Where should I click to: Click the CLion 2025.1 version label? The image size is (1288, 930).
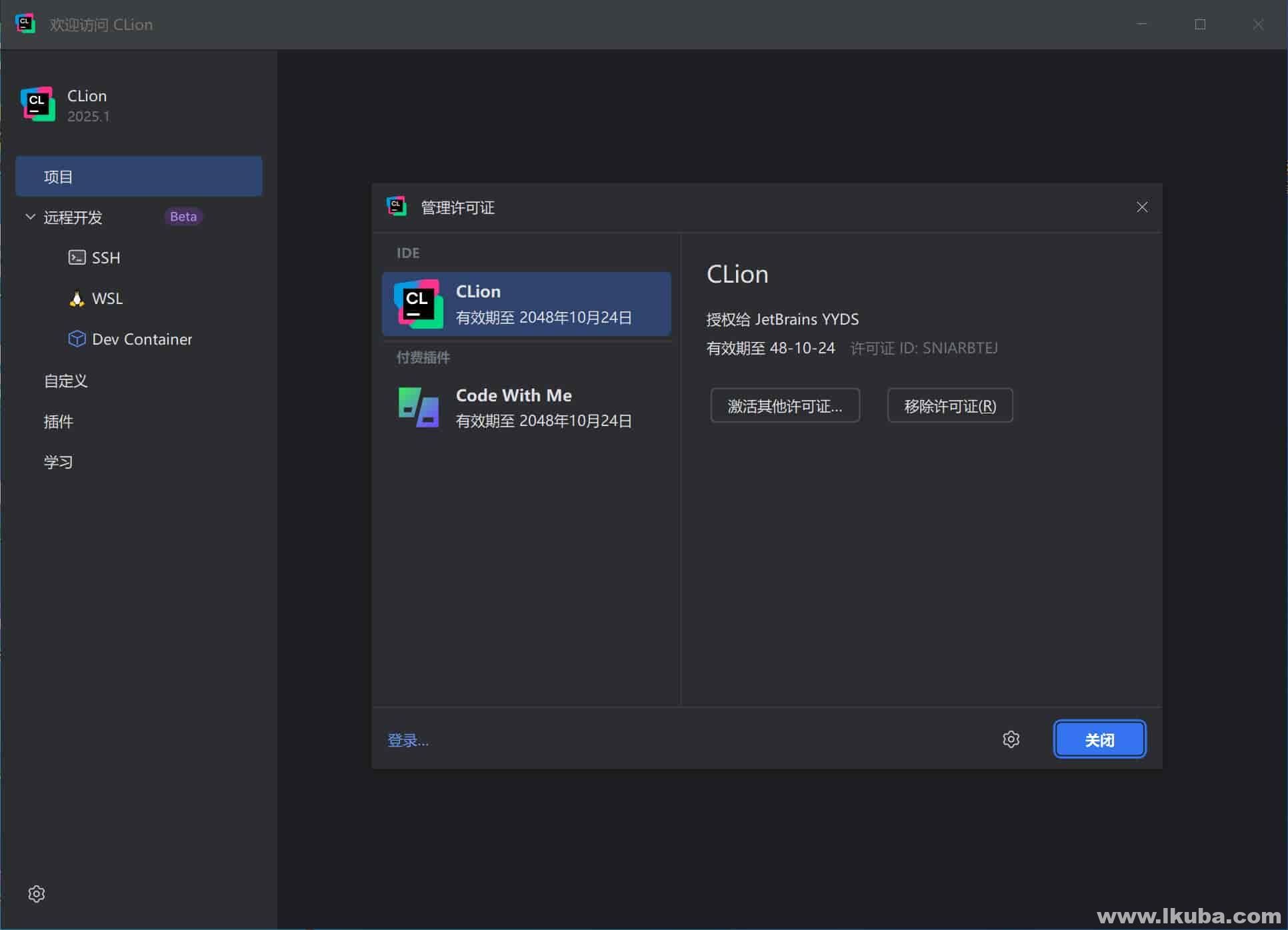point(88,117)
